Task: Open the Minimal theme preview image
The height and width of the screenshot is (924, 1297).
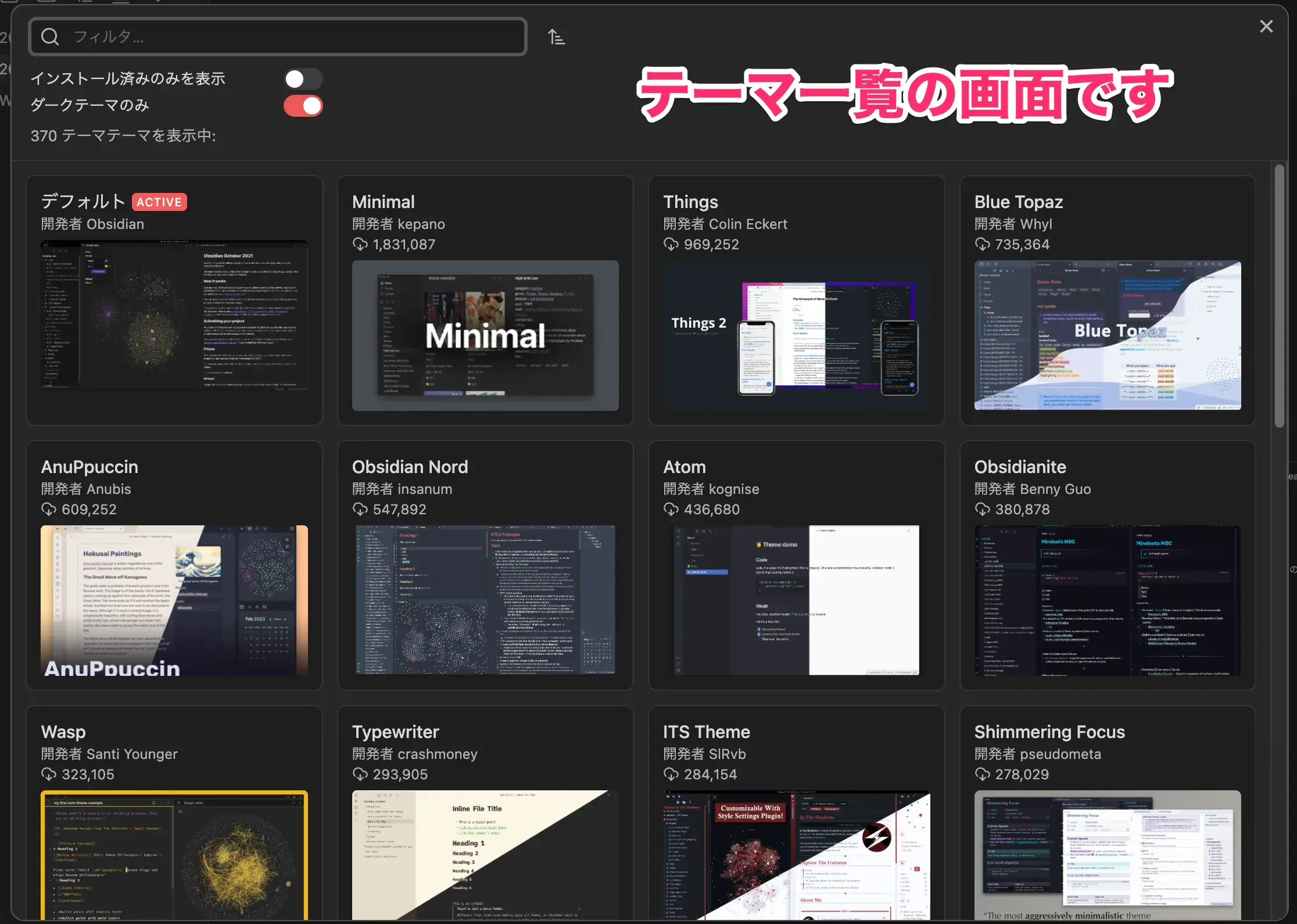Action: 485,336
